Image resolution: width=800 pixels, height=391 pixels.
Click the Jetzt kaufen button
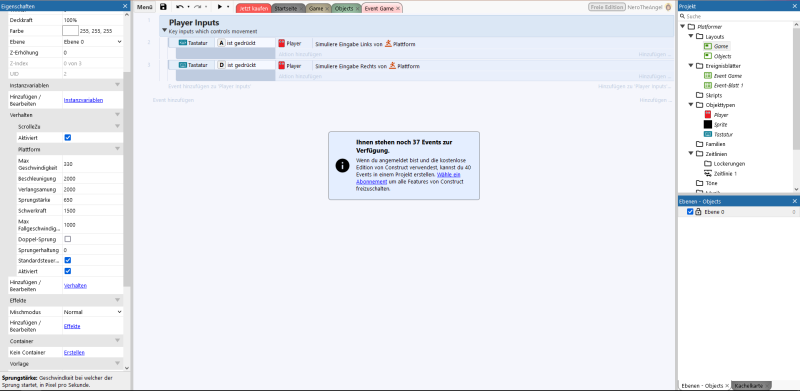pyautogui.click(x=253, y=9)
